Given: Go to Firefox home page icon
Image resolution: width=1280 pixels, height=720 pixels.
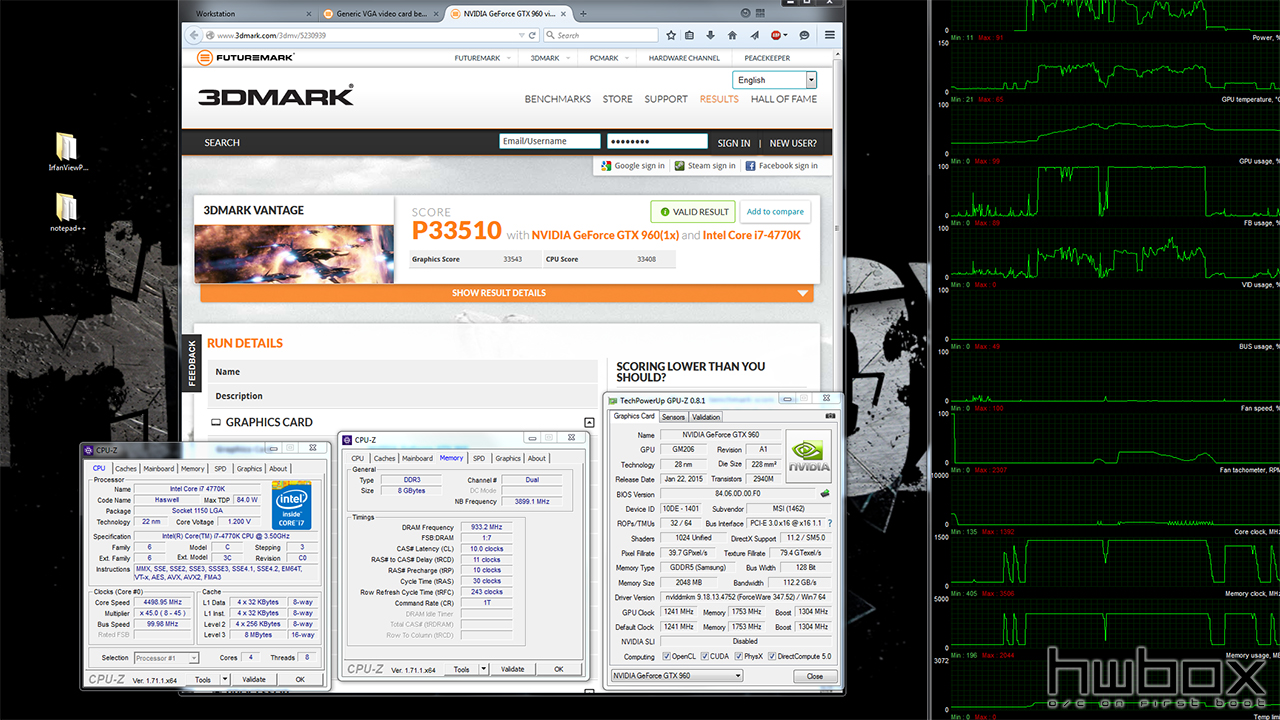Looking at the screenshot, I should tap(732, 35).
